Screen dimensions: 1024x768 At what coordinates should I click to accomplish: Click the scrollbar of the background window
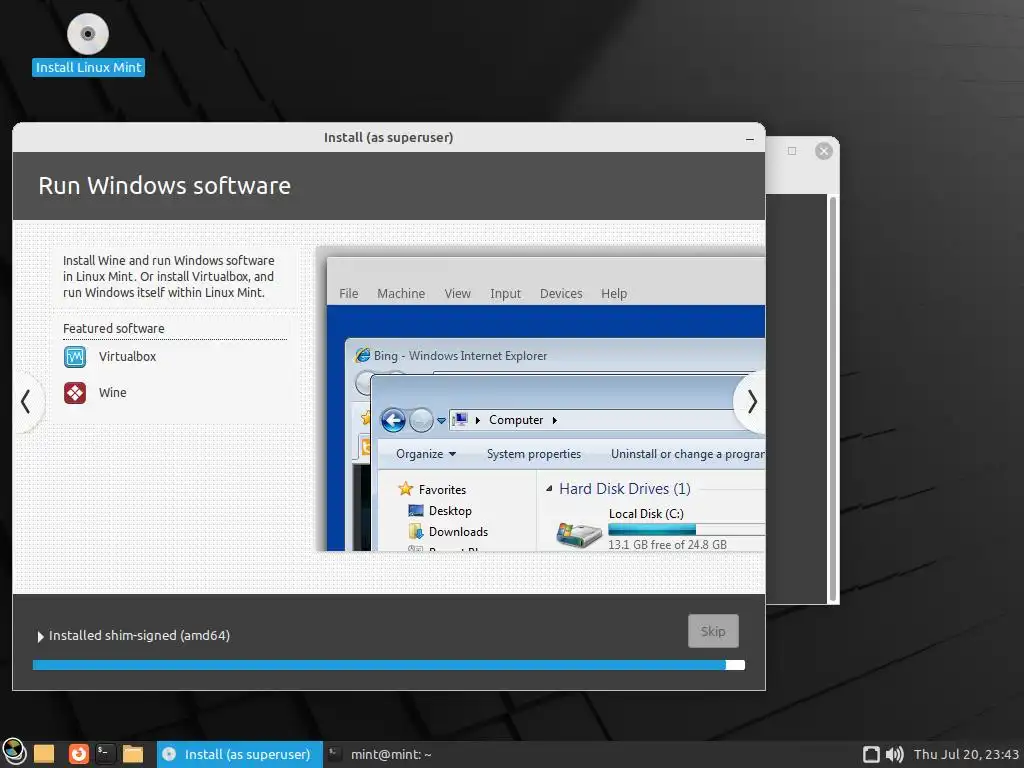coord(833,398)
